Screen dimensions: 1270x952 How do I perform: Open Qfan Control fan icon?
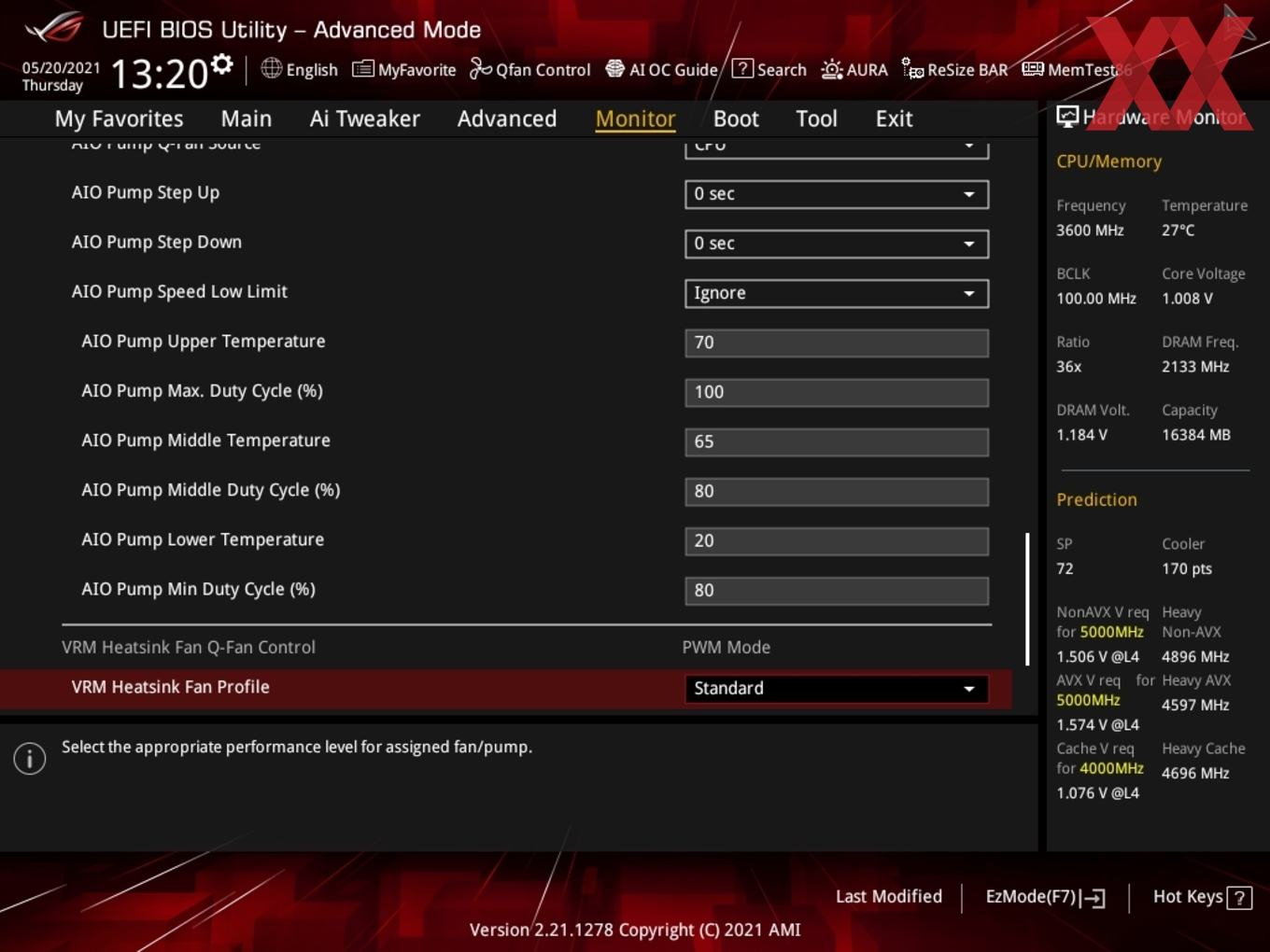[x=480, y=69]
